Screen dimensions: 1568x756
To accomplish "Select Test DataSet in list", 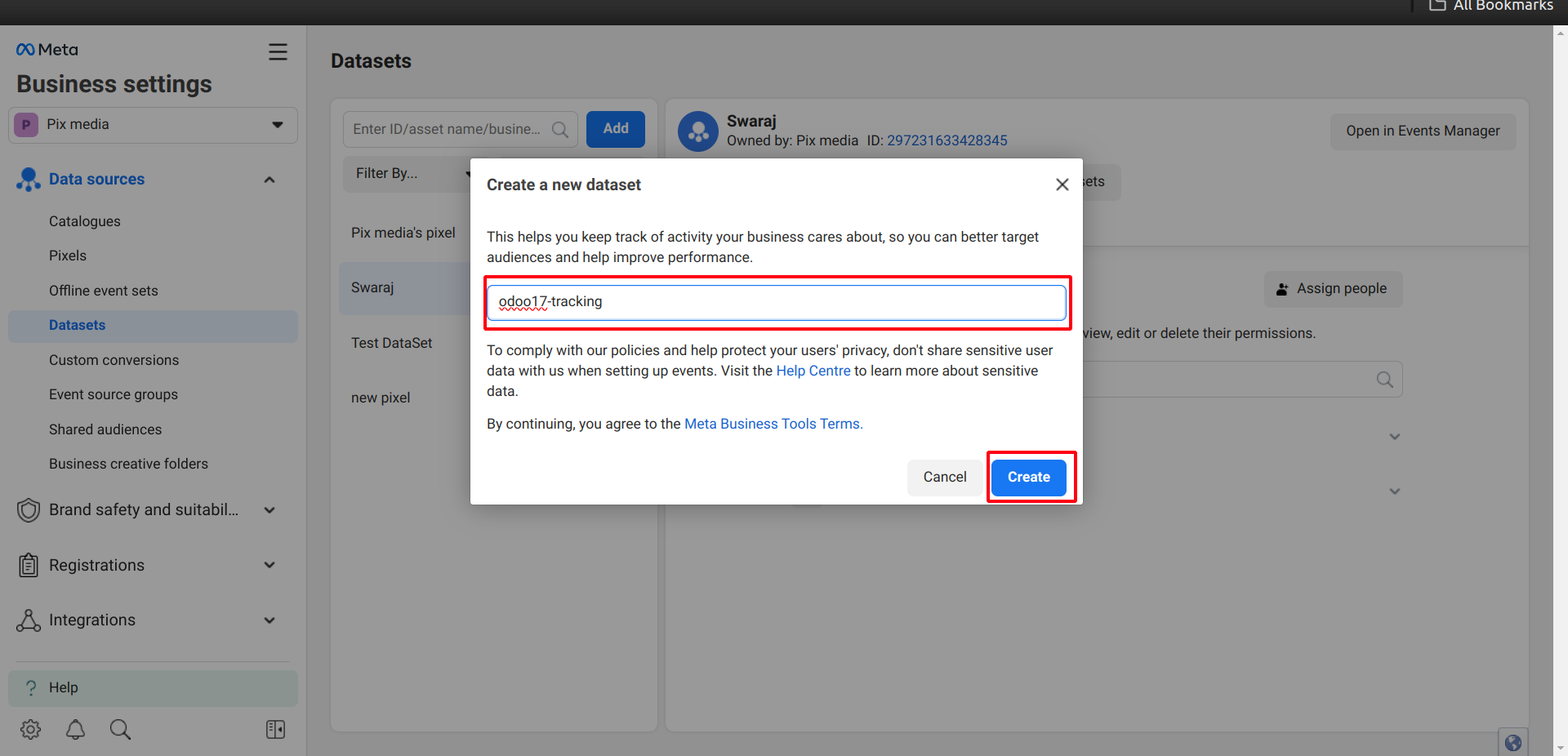I will (392, 344).
